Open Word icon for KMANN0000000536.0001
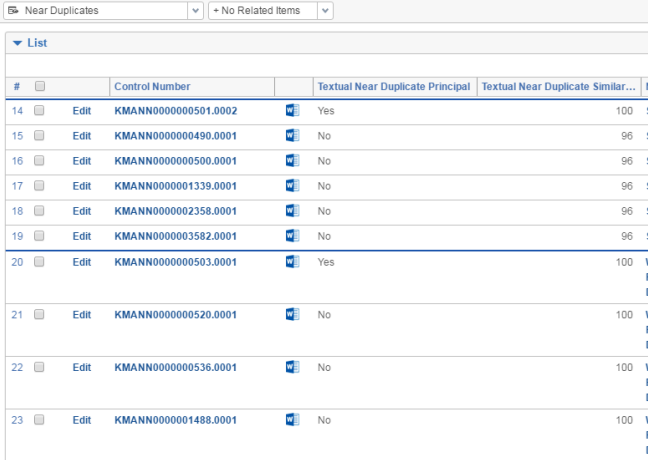The width and height of the screenshot is (648, 466). click(x=293, y=367)
